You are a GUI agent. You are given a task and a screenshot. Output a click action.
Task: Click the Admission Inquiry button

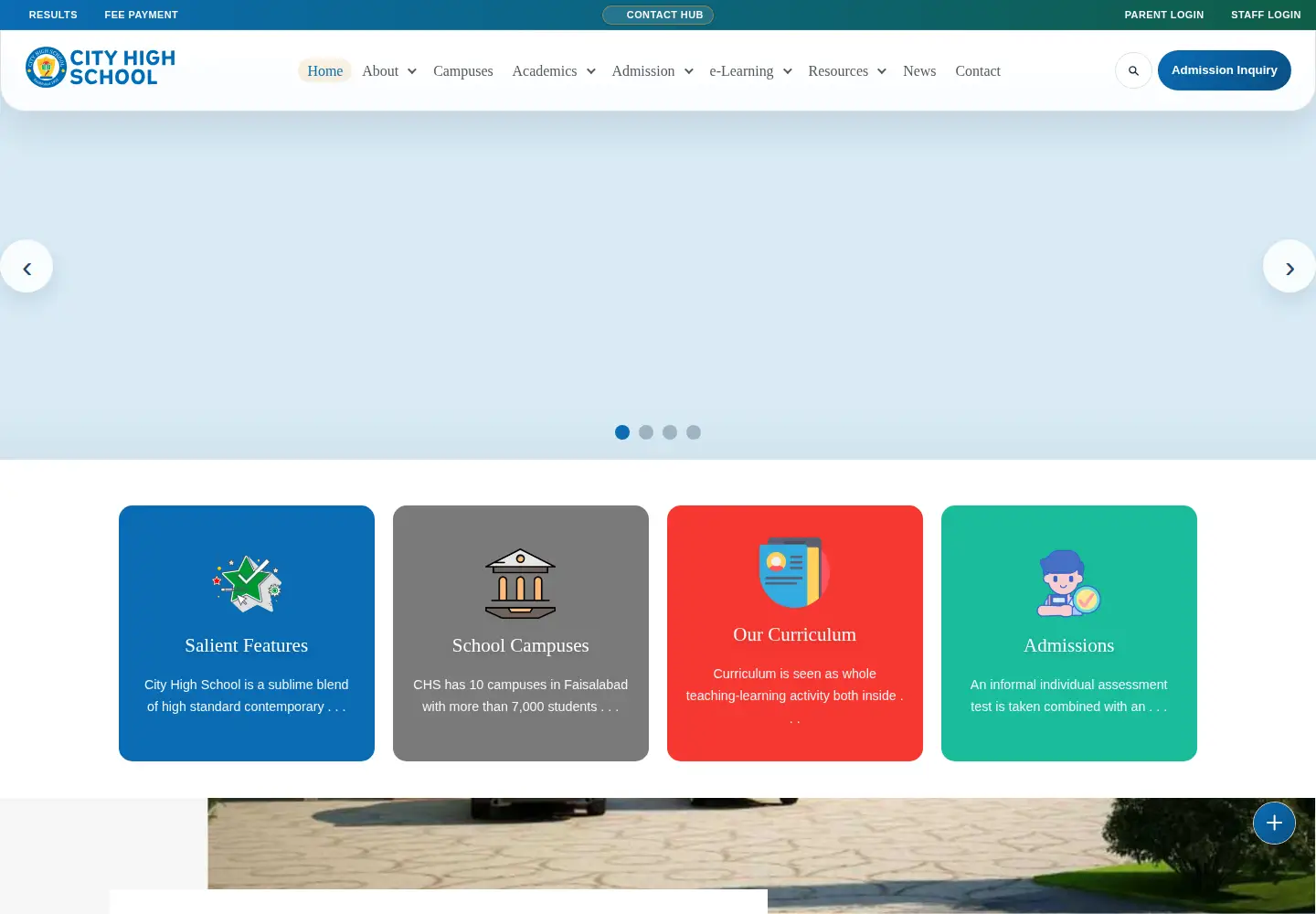click(x=1225, y=70)
